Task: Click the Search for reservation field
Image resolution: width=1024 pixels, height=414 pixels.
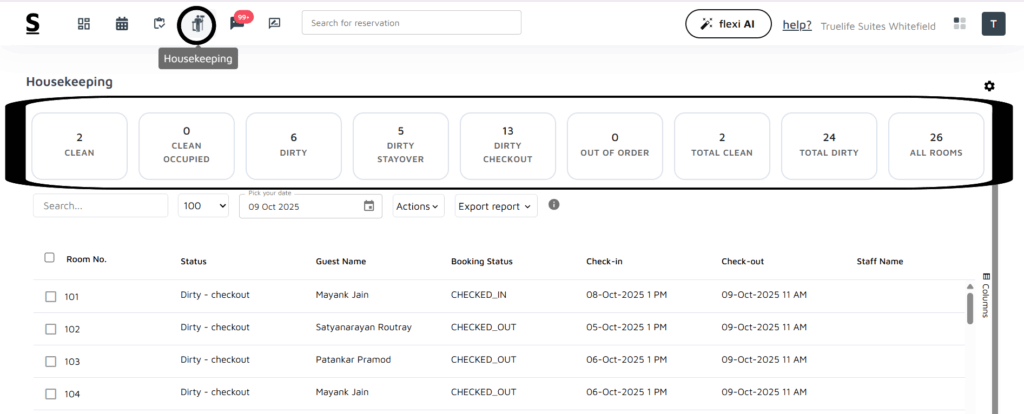Action: [x=411, y=23]
